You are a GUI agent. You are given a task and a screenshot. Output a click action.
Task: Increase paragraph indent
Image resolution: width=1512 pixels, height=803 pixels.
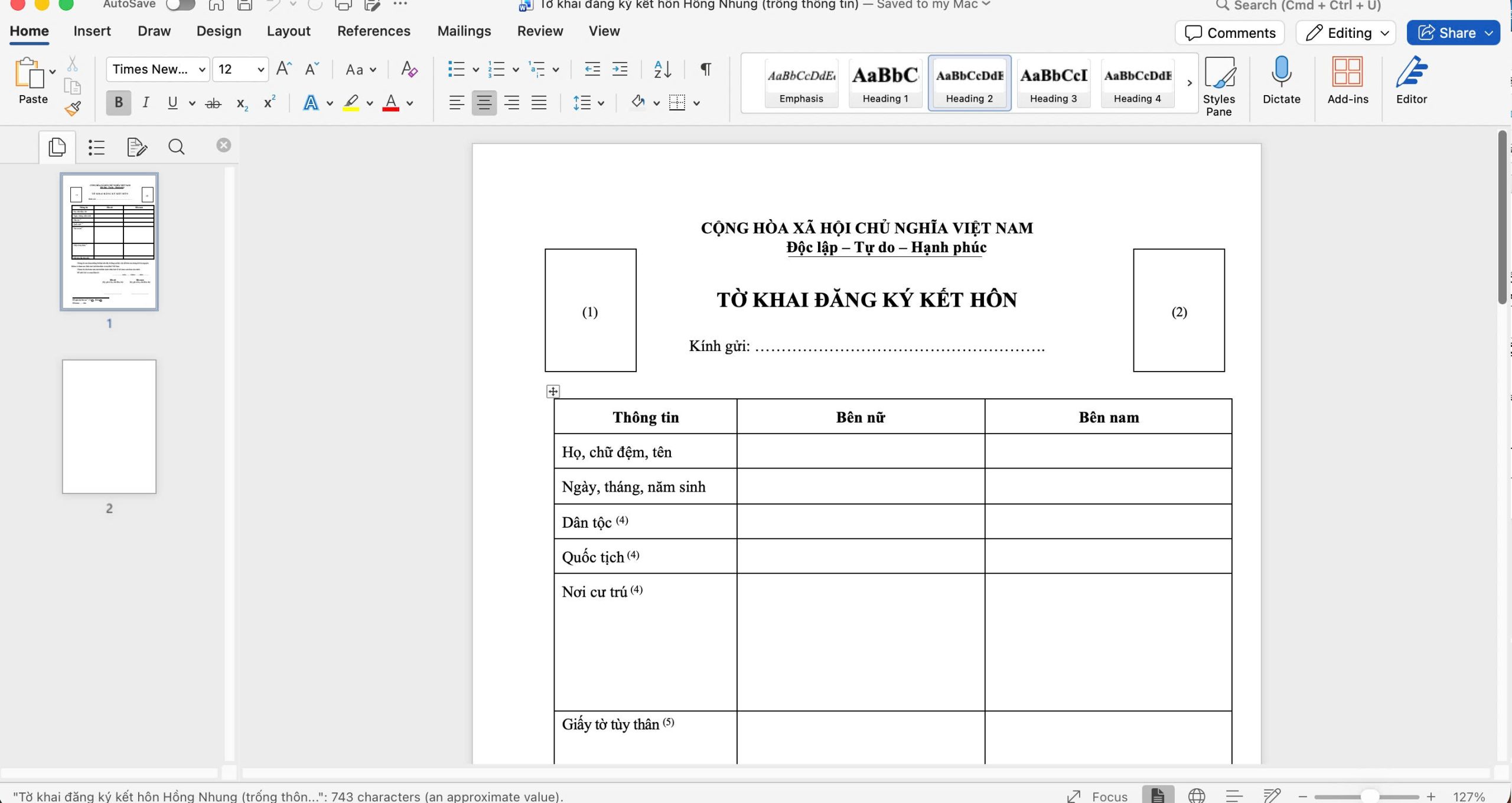(620, 69)
